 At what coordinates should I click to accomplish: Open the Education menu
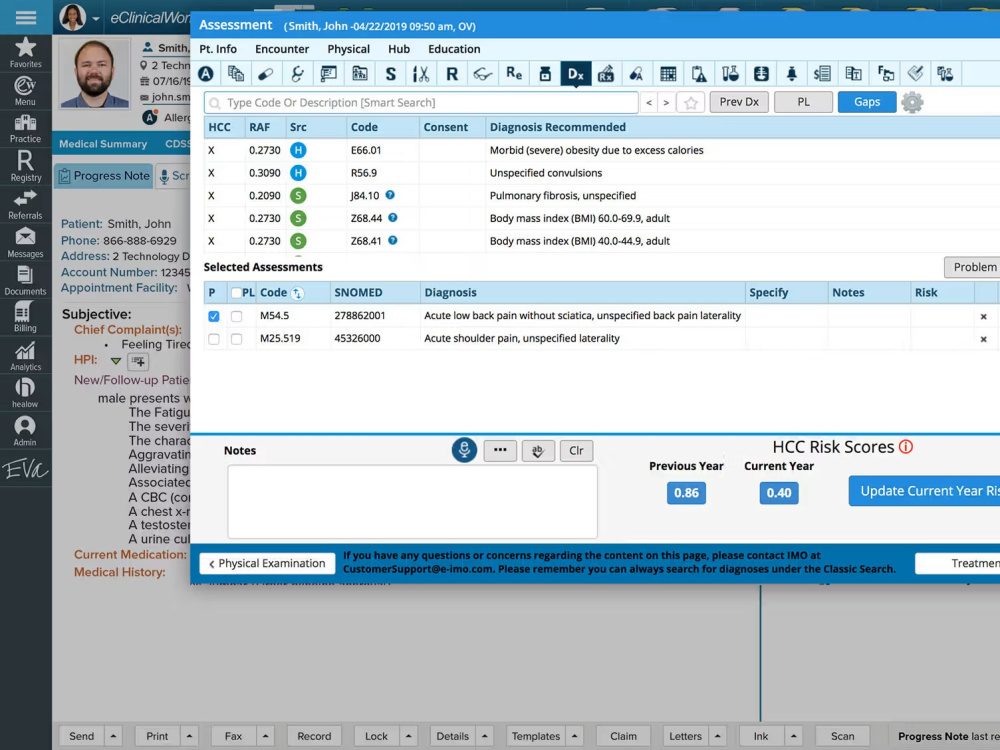coord(454,49)
